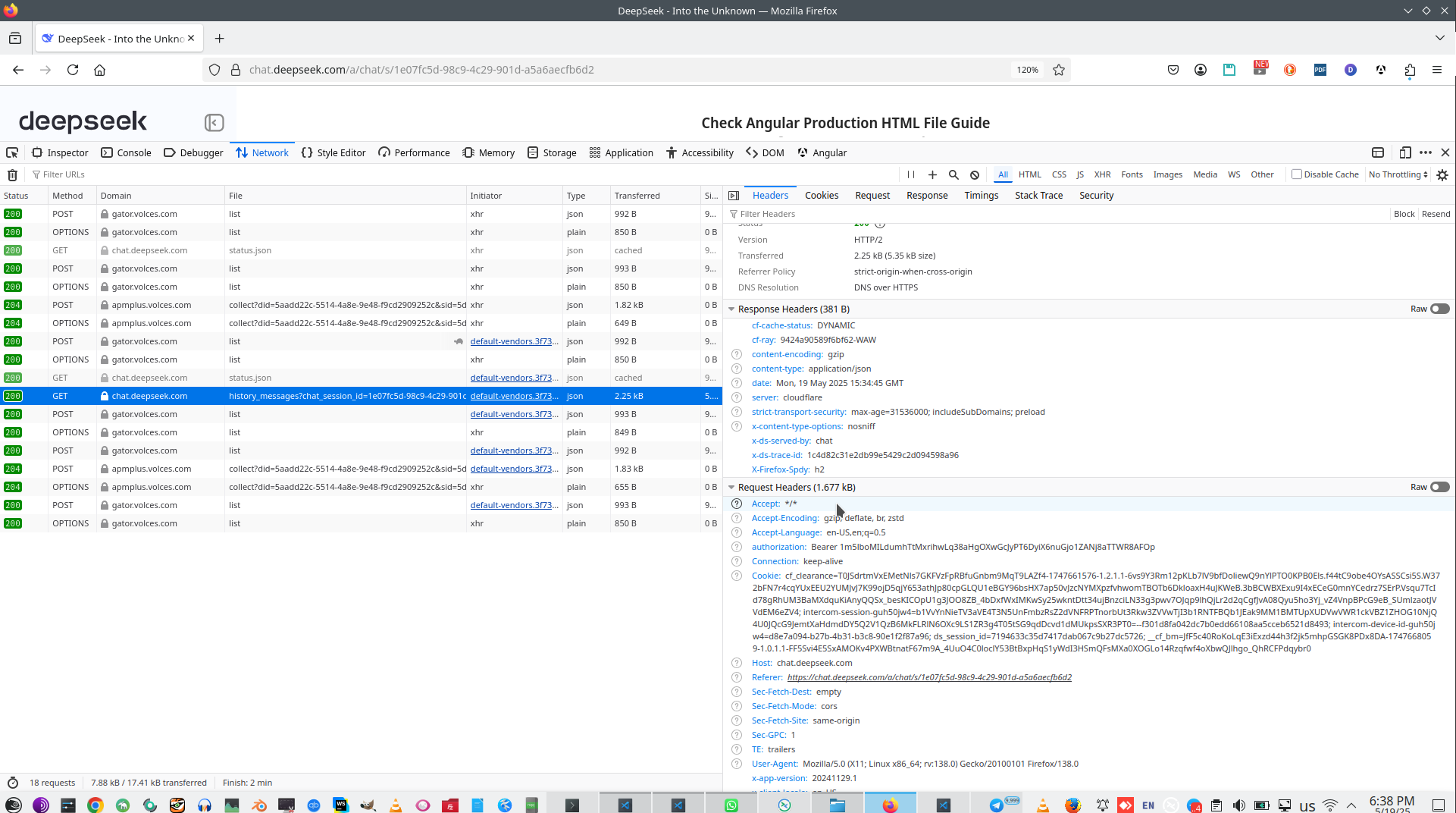Screen dimensions: 1456x813
Task: Click the Filter URLs input field
Action: [x=462, y=174]
